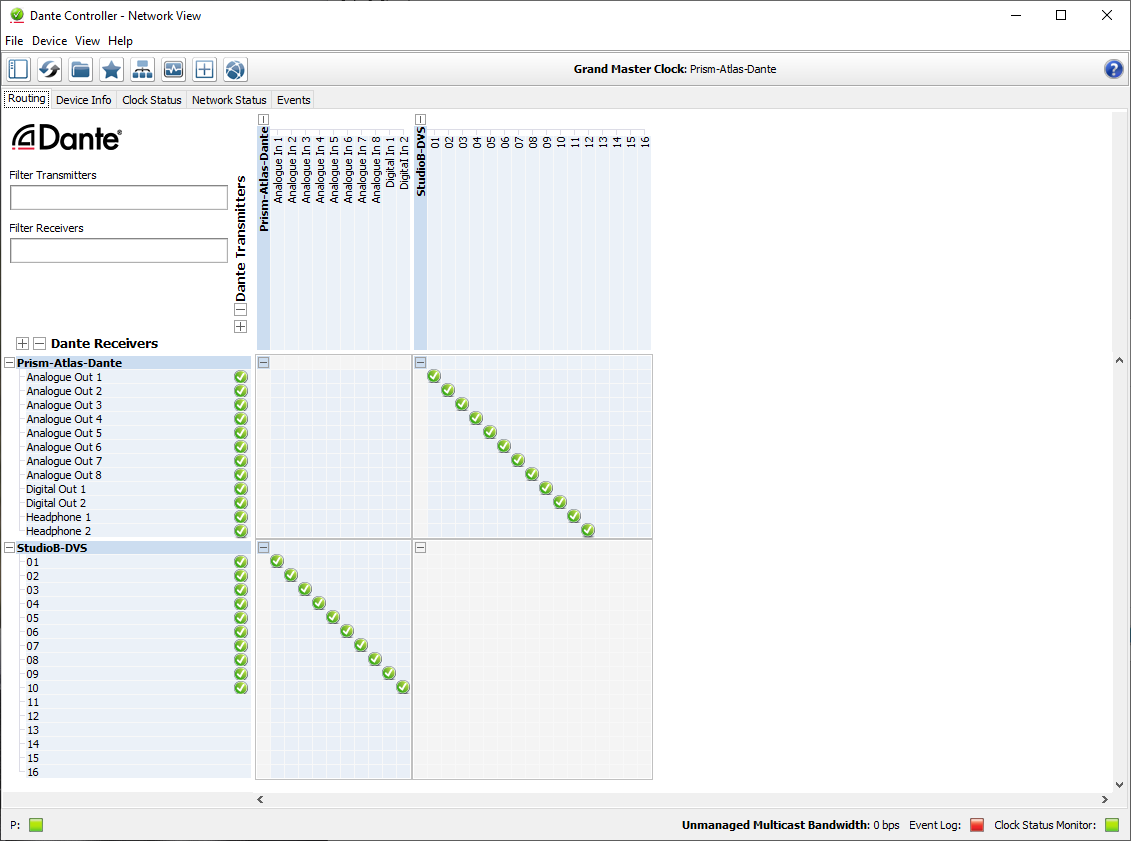Click the Clock Status Monitor green indicator
Screen dimensions: 1131x841
click(x=1112, y=824)
